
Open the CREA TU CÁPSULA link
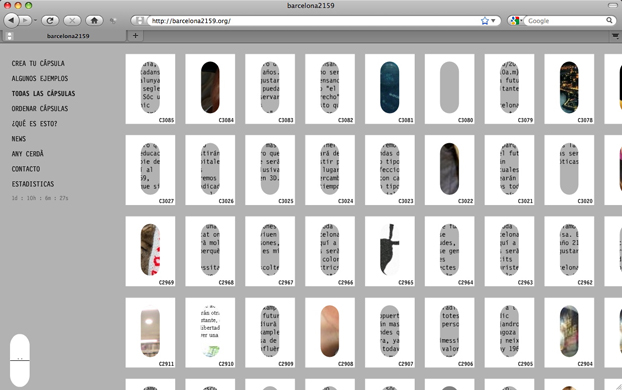pos(38,63)
